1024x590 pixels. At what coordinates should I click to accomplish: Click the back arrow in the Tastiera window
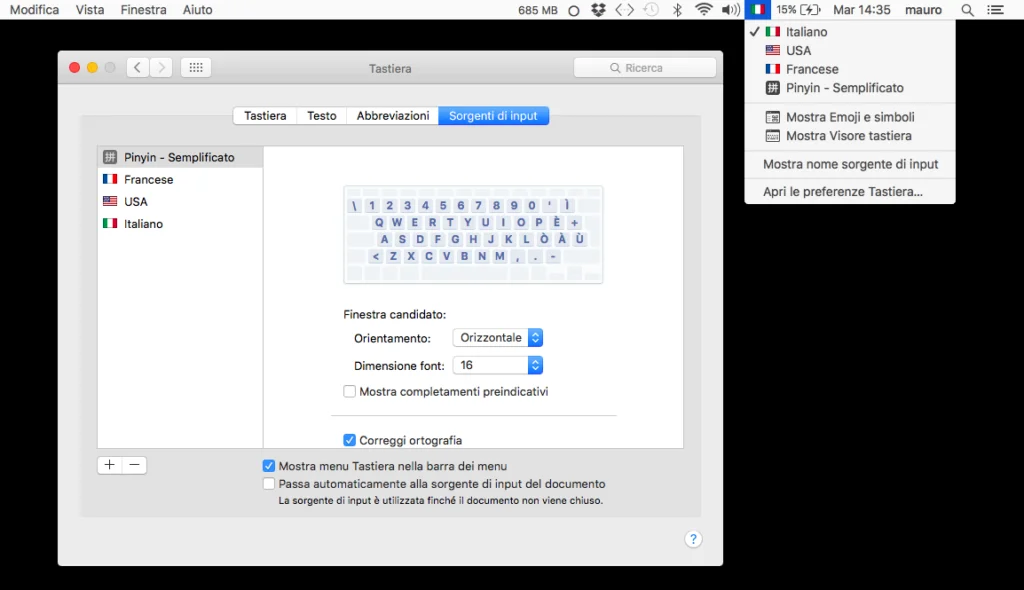pos(137,67)
